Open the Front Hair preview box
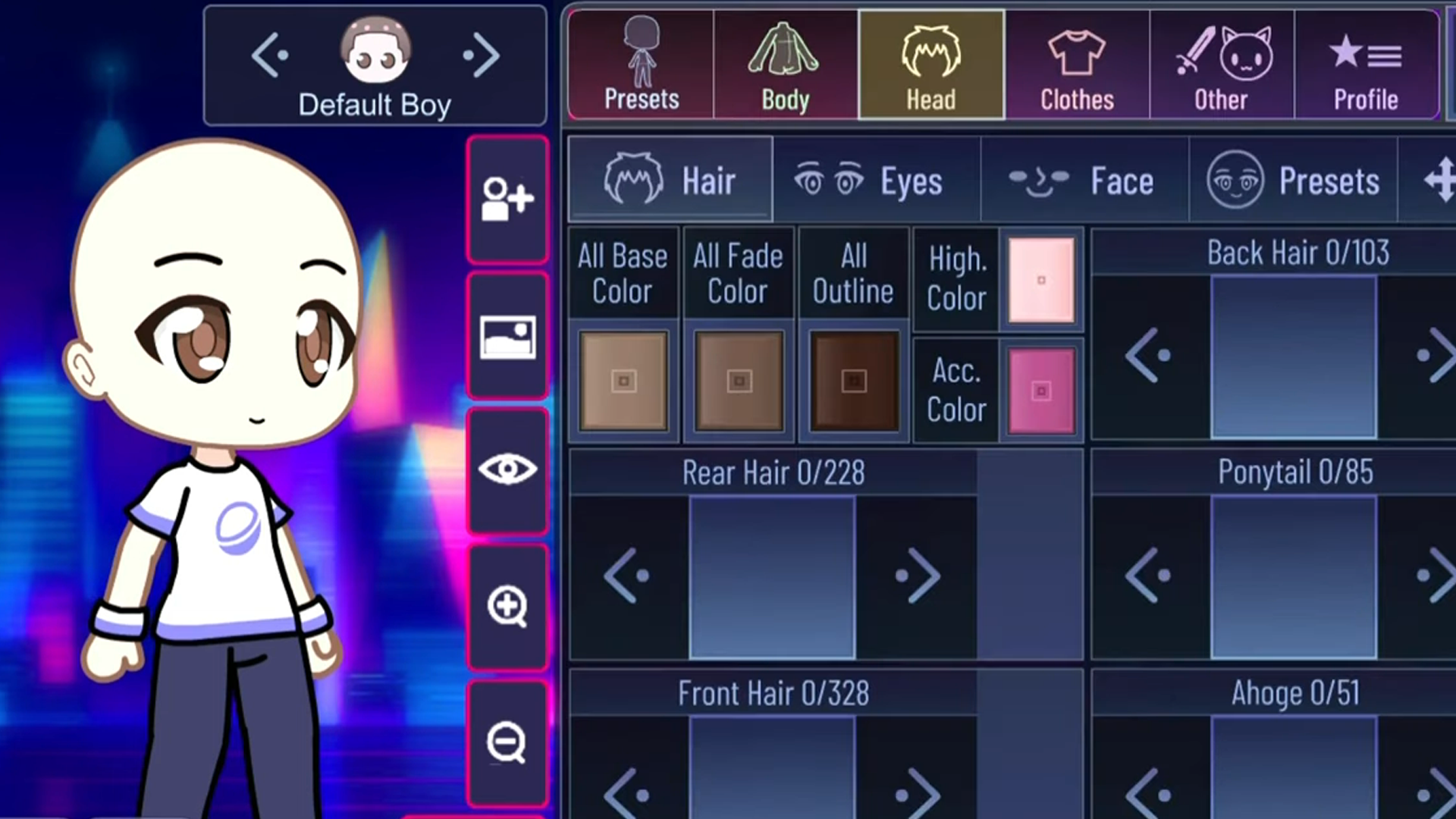Image resolution: width=1456 pixels, height=819 pixels. [772, 768]
